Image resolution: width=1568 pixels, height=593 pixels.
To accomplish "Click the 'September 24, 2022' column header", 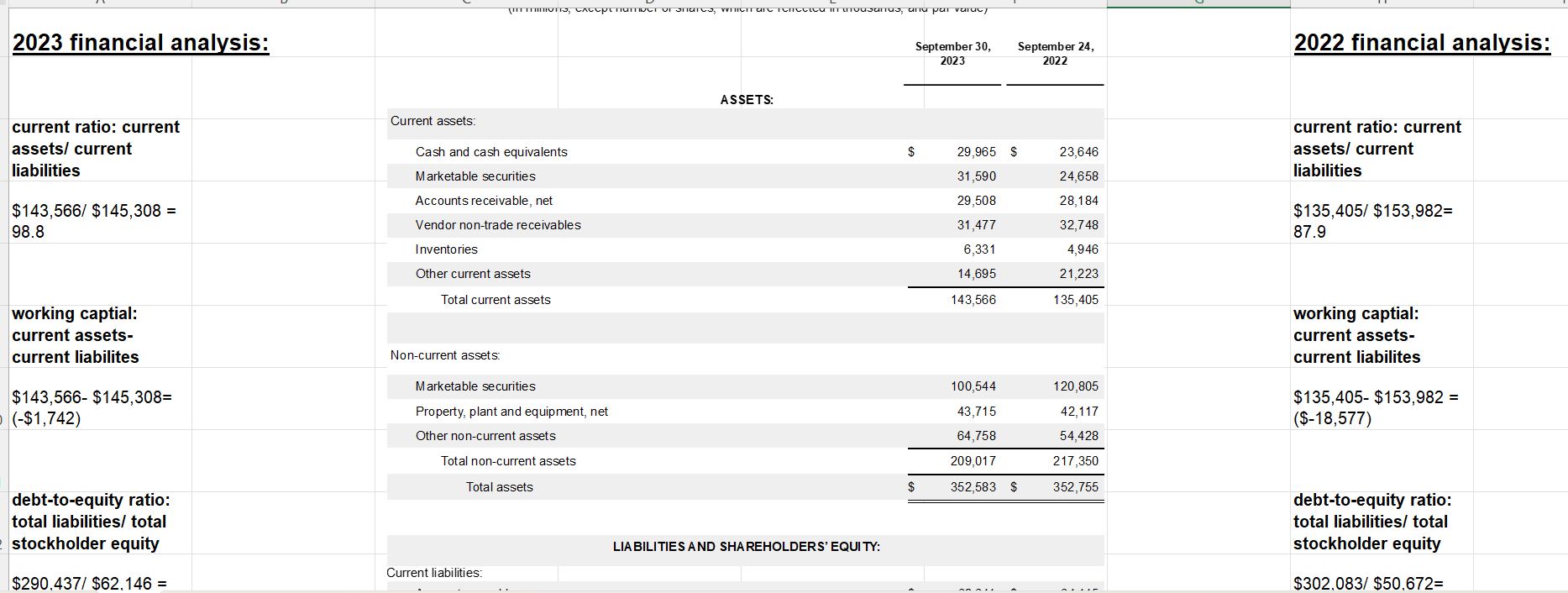I will [1056, 53].
